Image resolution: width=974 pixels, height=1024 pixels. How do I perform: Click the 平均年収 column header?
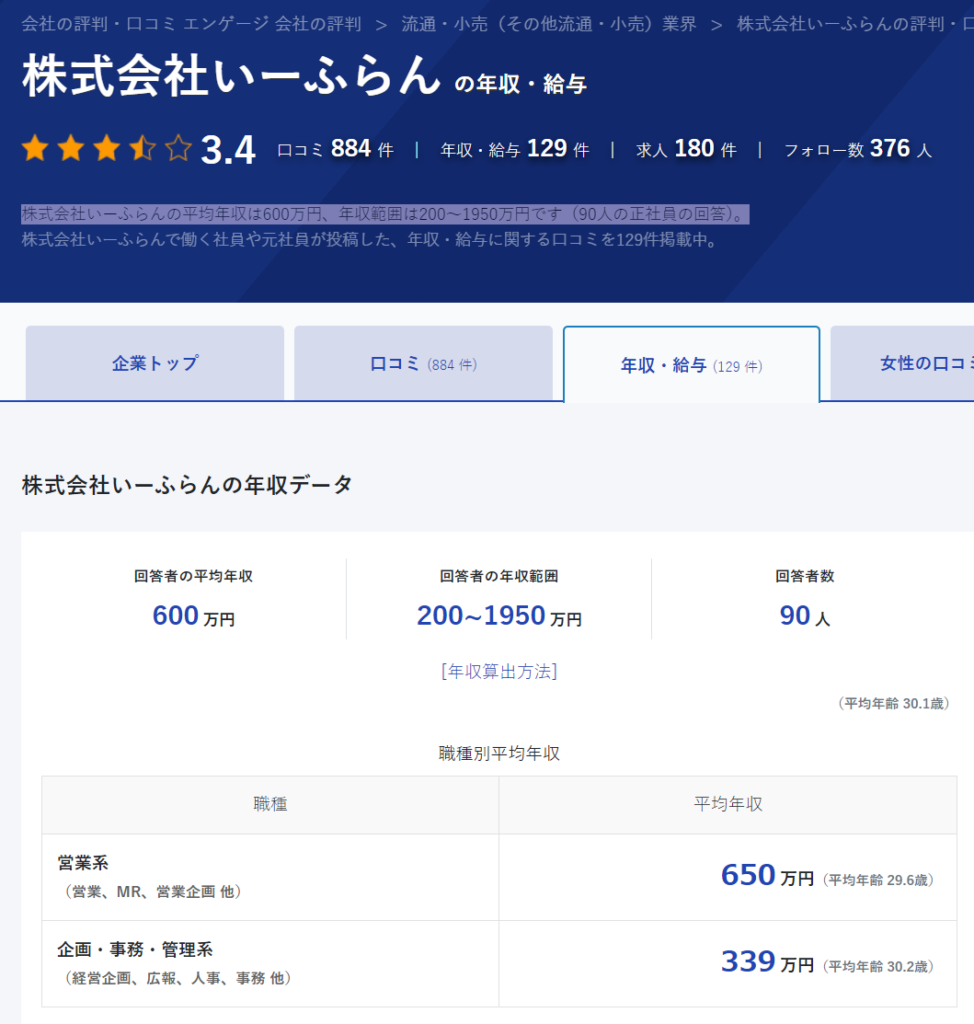(x=728, y=805)
